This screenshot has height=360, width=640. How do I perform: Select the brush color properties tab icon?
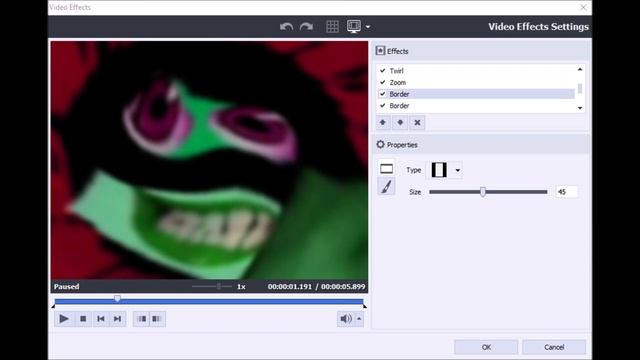coord(386,187)
